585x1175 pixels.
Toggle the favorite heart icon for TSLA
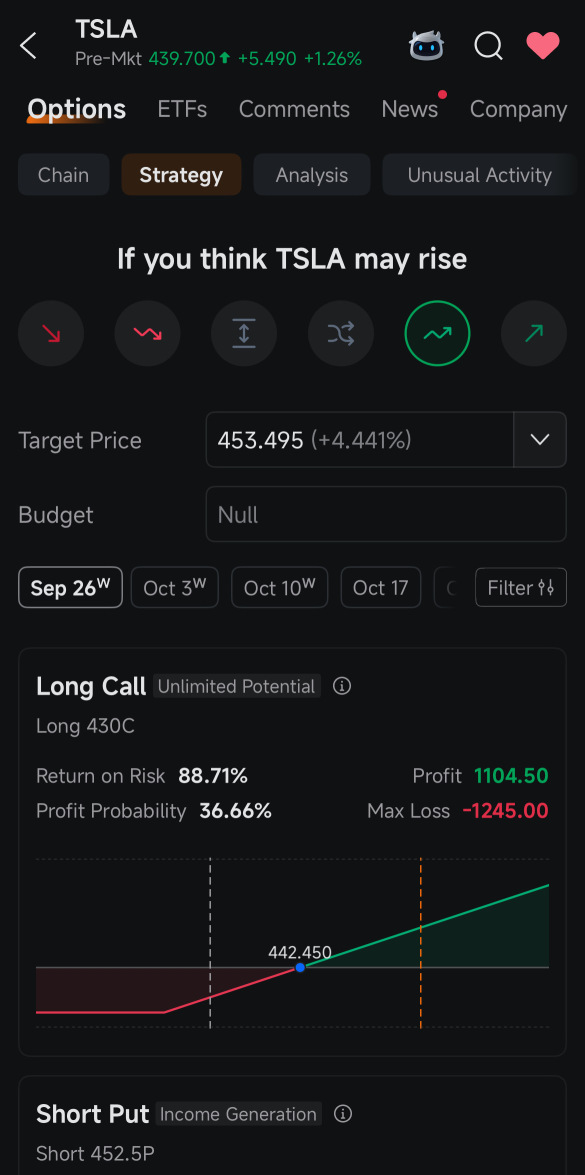[x=543, y=45]
